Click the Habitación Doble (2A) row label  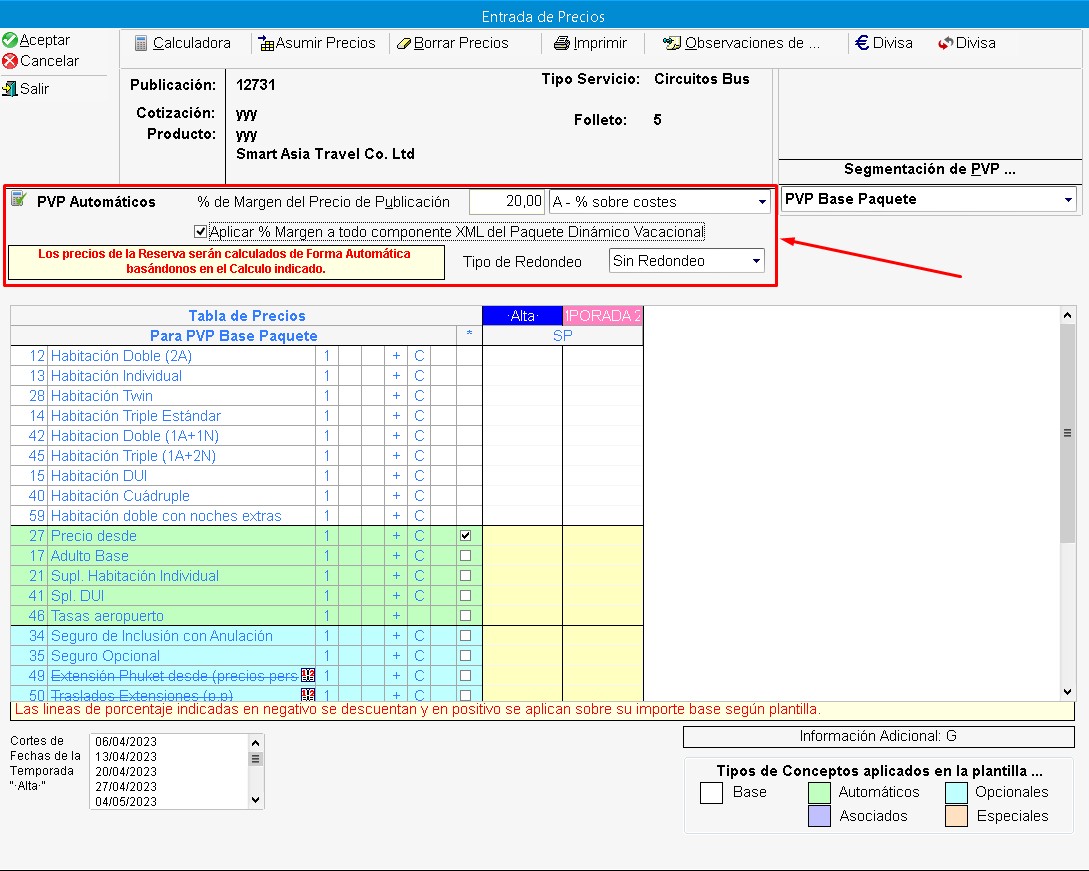[x=121, y=356]
